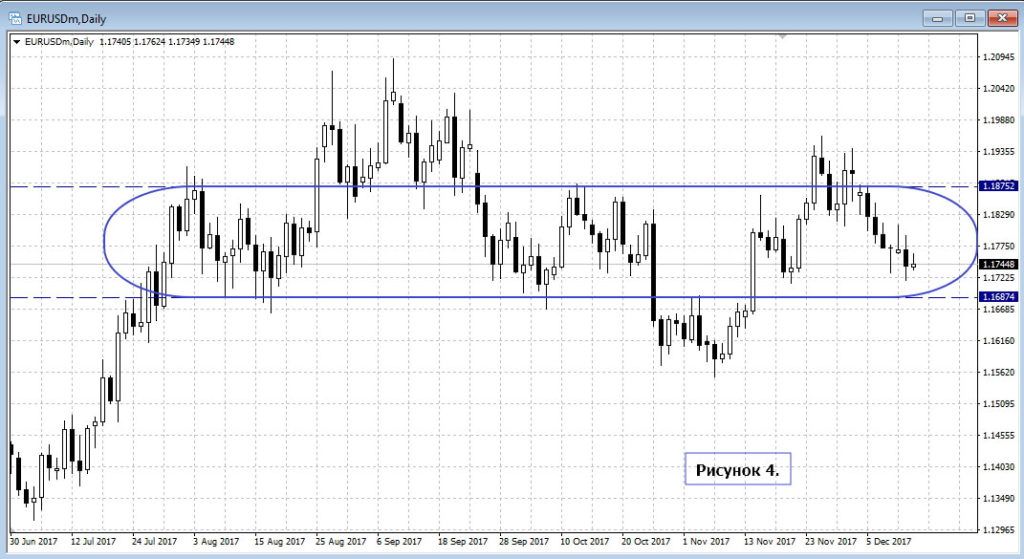Select the 'Рисунок 4.' text label

point(737,468)
